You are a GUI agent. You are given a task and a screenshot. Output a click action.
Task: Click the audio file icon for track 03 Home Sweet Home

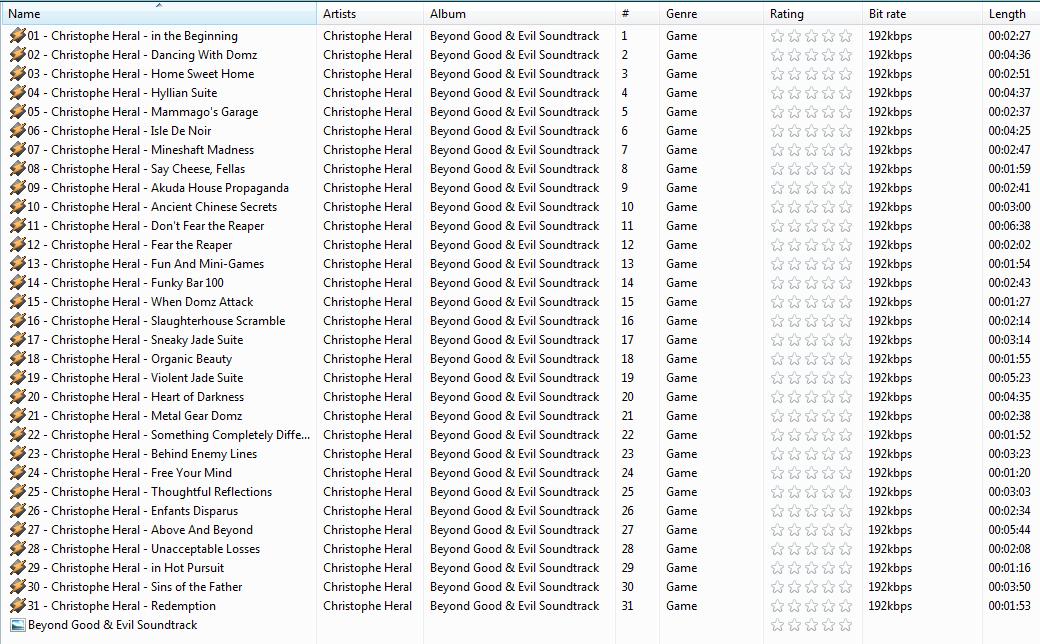coord(18,74)
